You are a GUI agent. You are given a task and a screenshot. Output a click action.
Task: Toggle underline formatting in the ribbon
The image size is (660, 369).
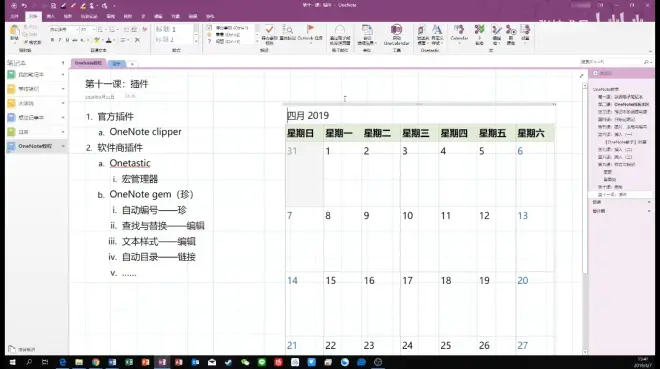(x=67, y=40)
